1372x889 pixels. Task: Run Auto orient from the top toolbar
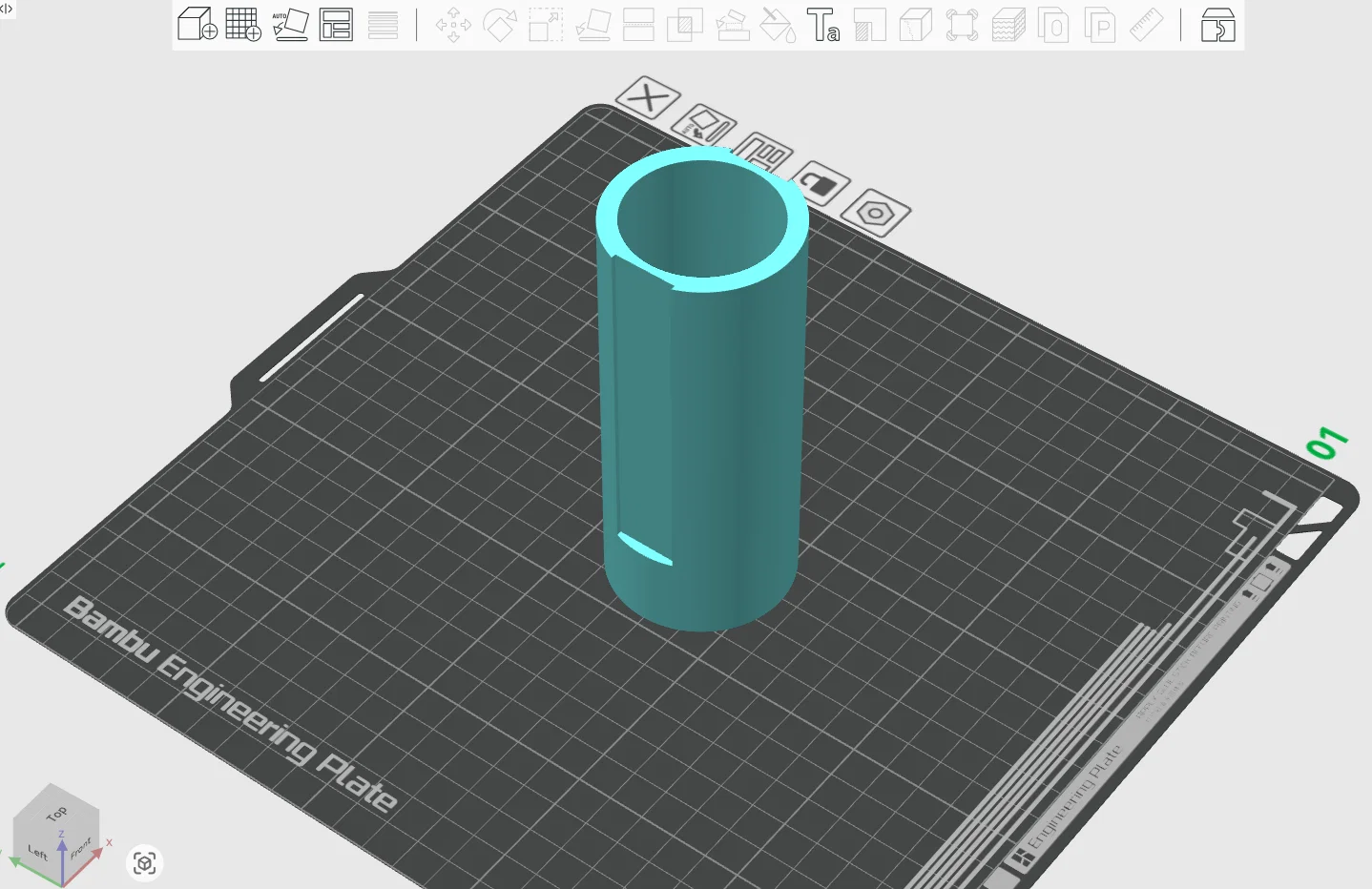[x=290, y=24]
